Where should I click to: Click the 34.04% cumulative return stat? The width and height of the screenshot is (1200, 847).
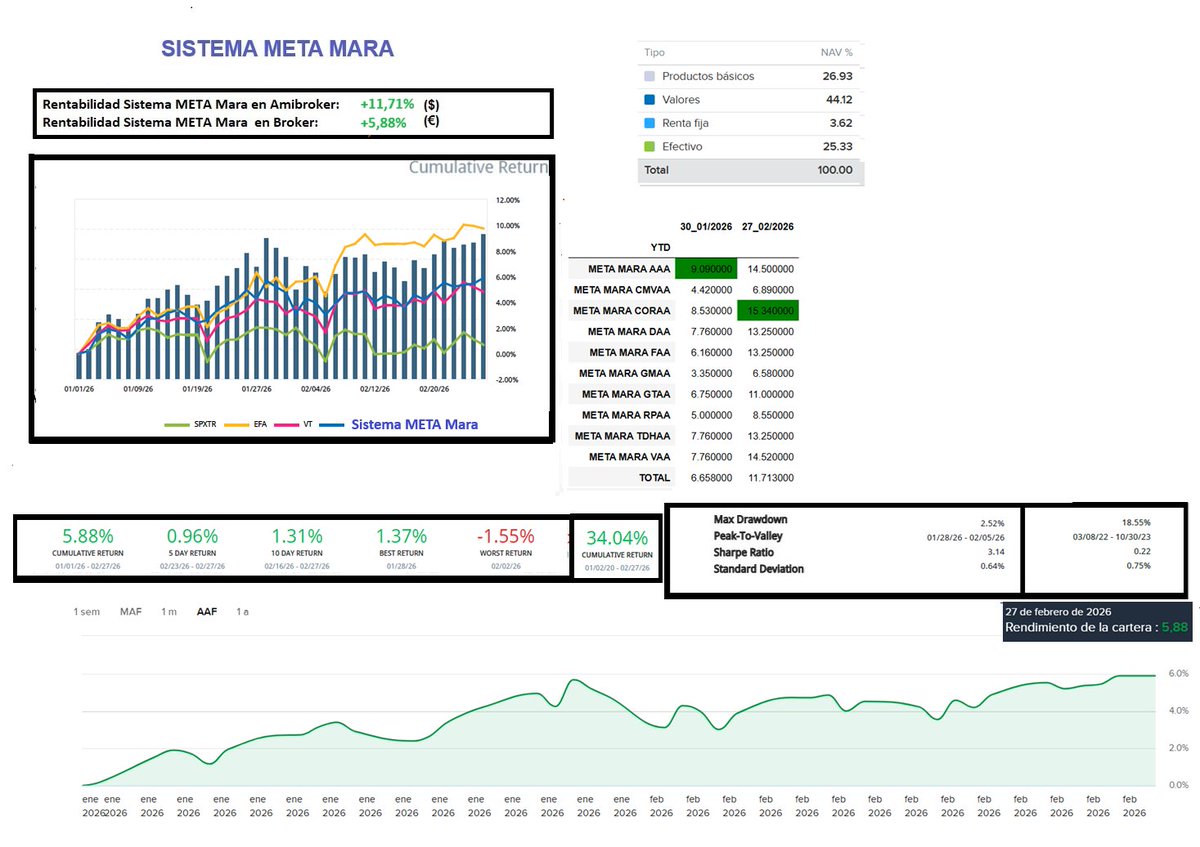tap(617, 537)
